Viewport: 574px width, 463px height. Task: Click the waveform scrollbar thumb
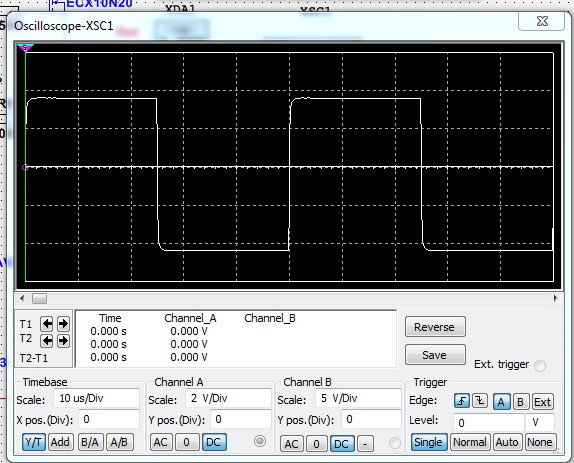pos(39,299)
